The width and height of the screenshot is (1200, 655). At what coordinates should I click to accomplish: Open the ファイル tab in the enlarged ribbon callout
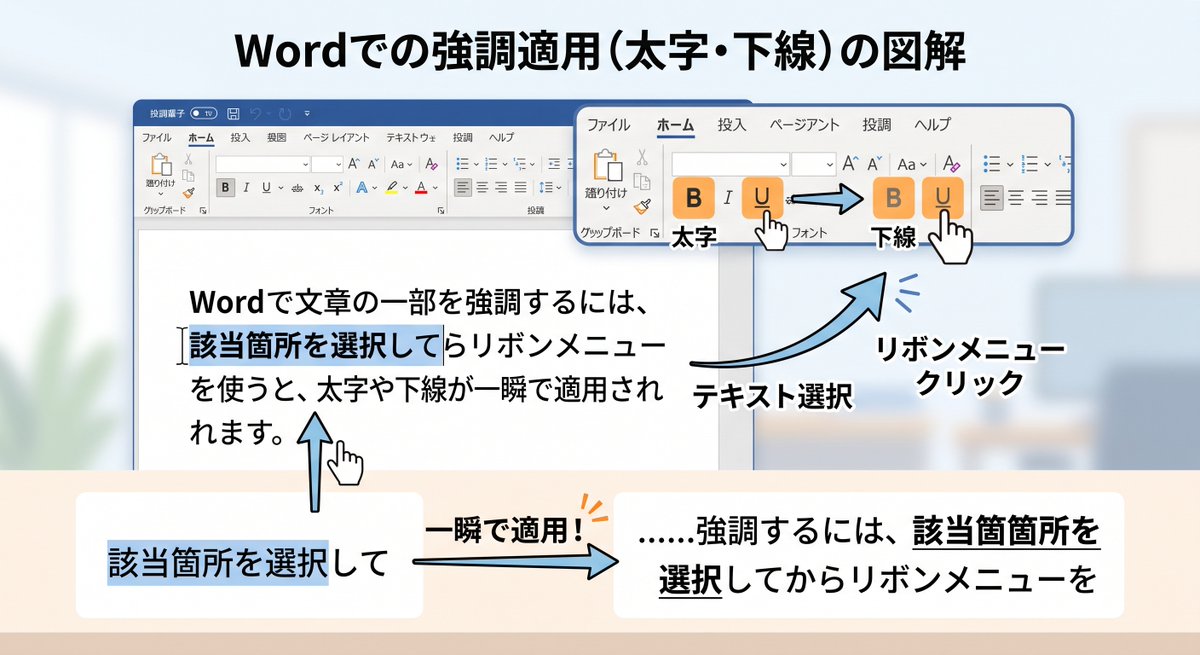point(609,125)
